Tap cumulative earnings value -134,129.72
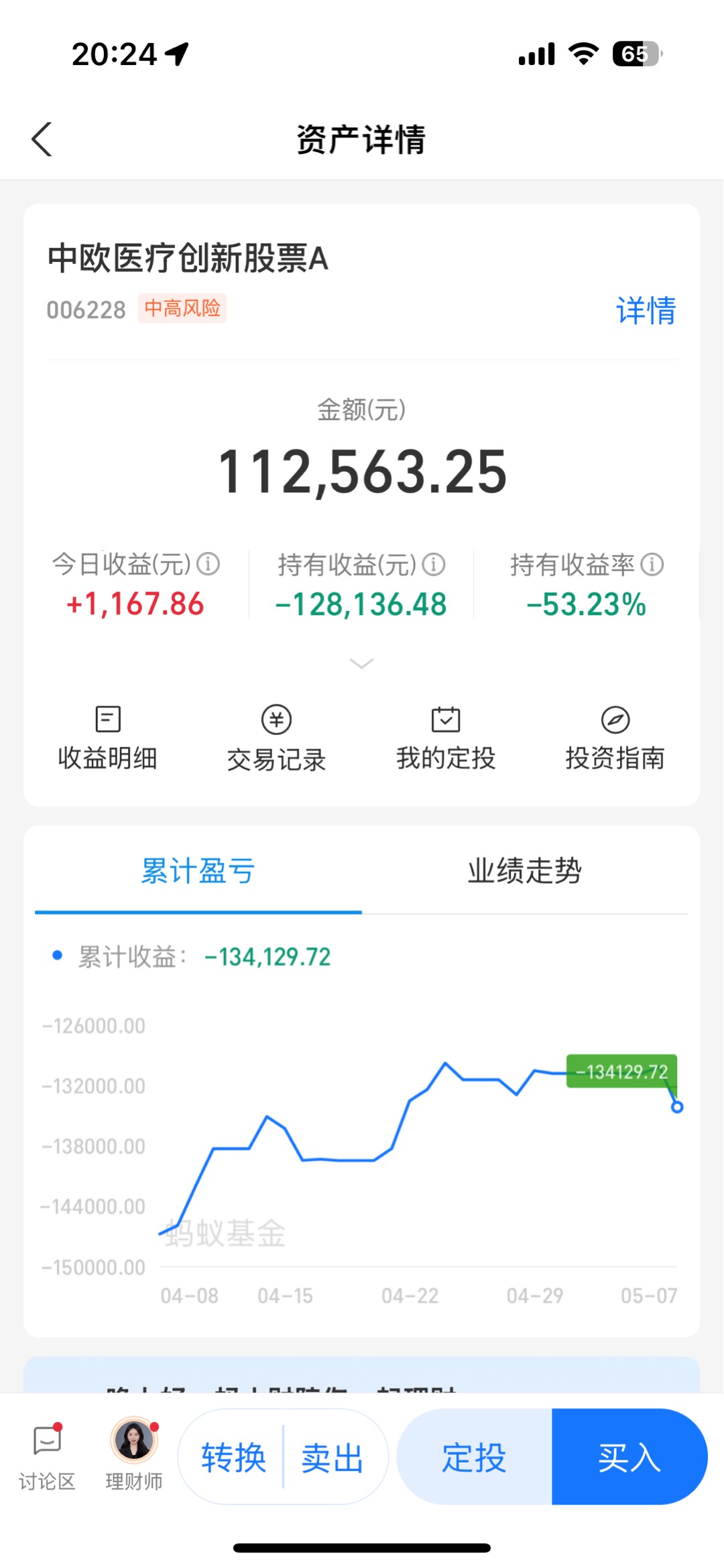This screenshot has width=724, height=1568. tap(267, 957)
